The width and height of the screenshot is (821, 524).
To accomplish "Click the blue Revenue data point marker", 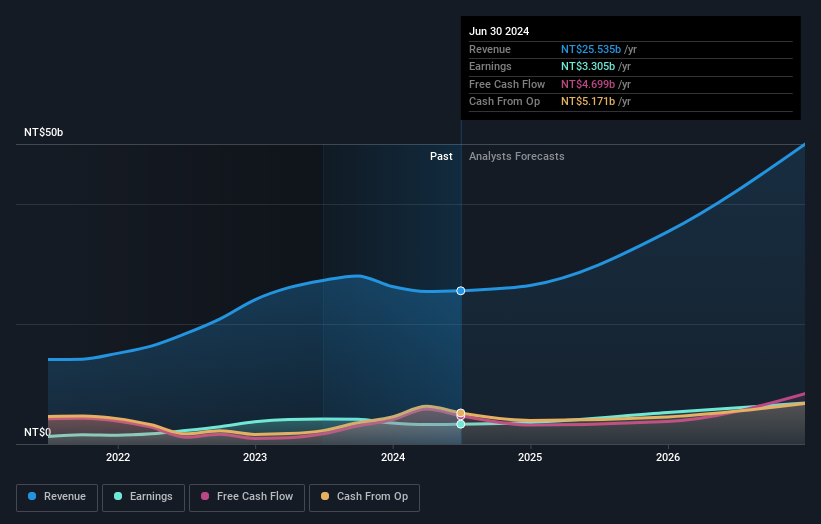I will point(461,291).
